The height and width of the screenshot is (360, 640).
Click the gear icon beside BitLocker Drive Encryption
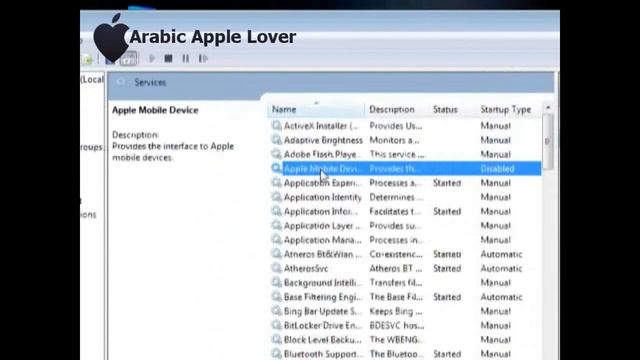point(276,325)
